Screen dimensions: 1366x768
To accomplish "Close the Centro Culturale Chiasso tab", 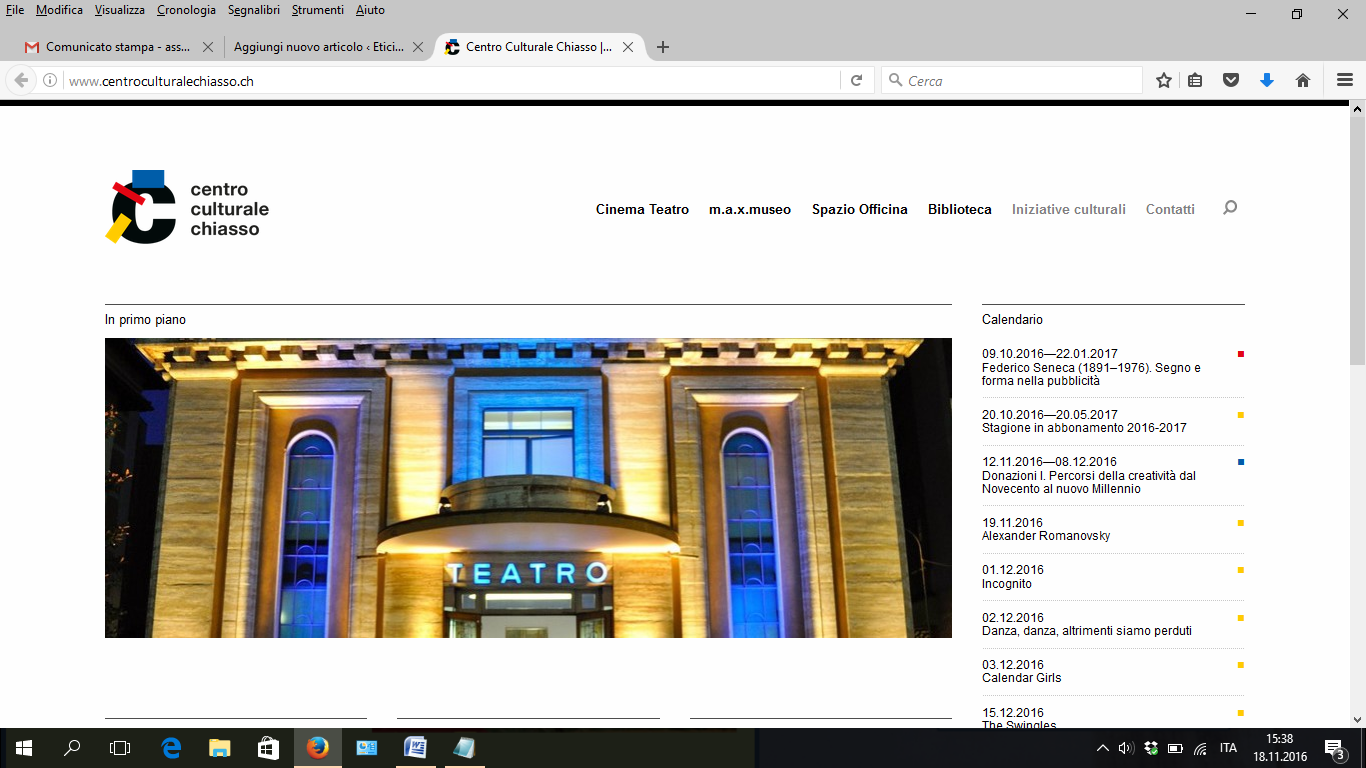I will (x=628, y=47).
